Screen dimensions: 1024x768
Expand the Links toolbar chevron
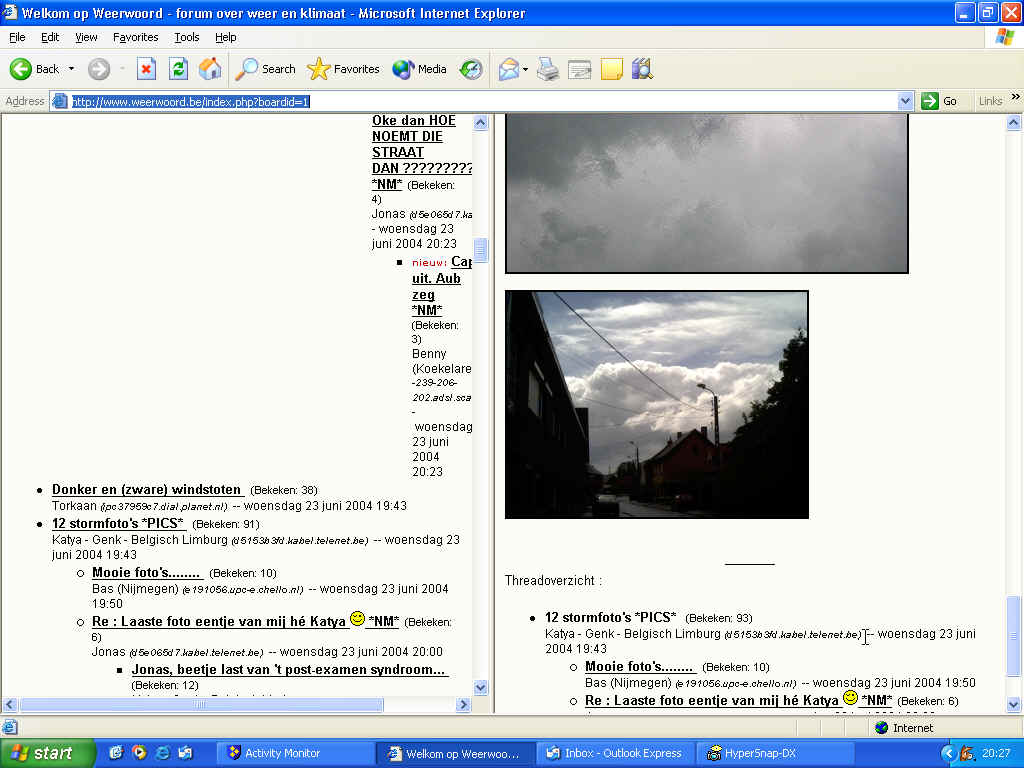point(1015,97)
